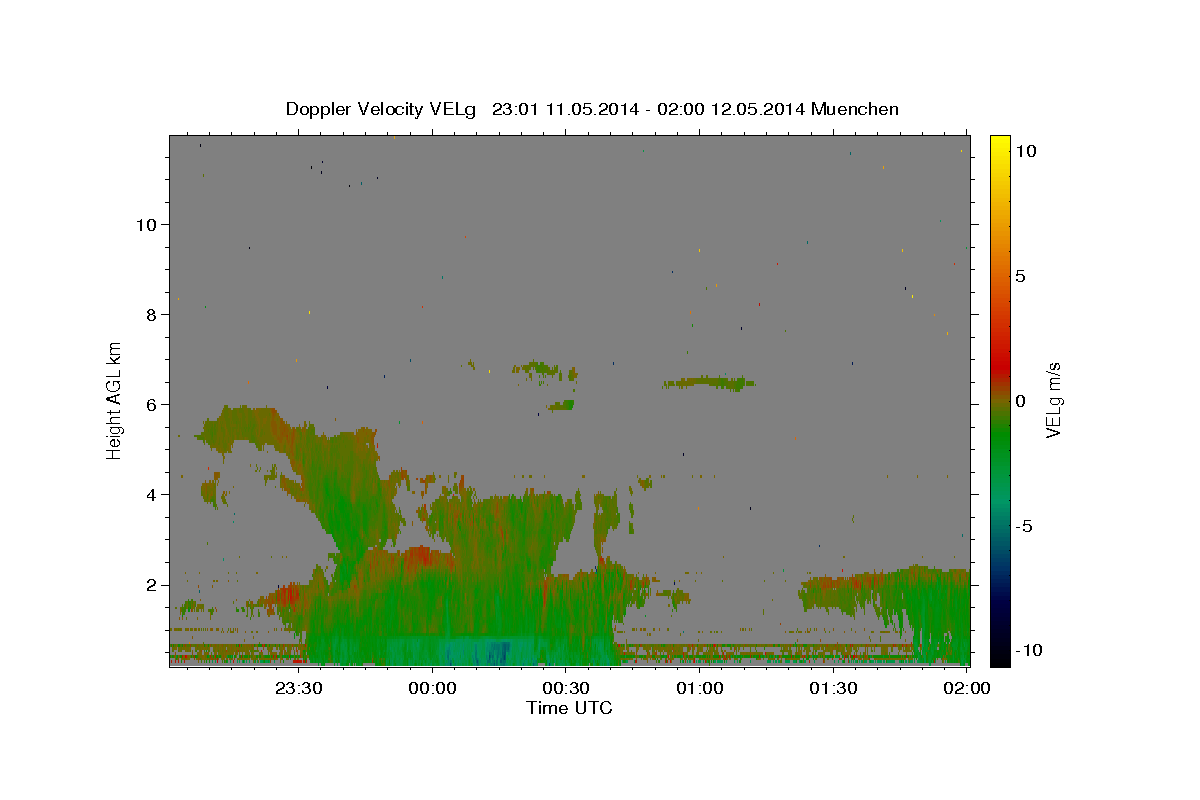Image resolution: width=1200 pixels, height=800 pixels.
Task: Select the 'Muenchen' location text in title
Action: (856, 109)
